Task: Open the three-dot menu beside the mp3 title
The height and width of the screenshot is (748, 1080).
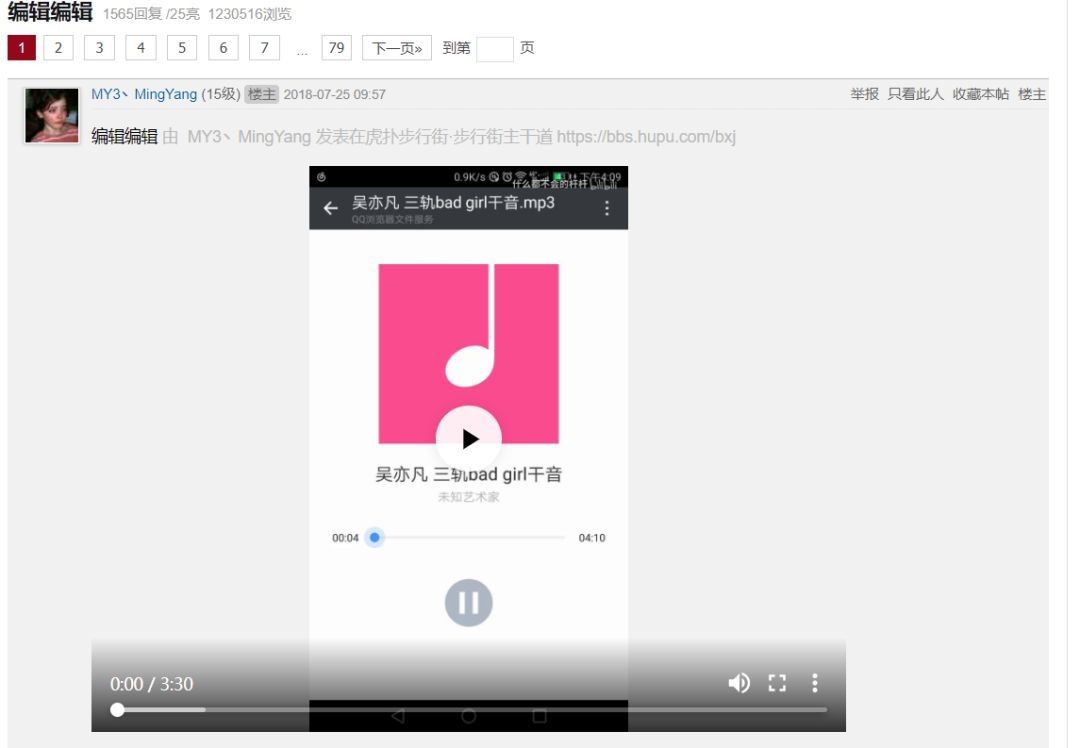Action: point(606,208)
